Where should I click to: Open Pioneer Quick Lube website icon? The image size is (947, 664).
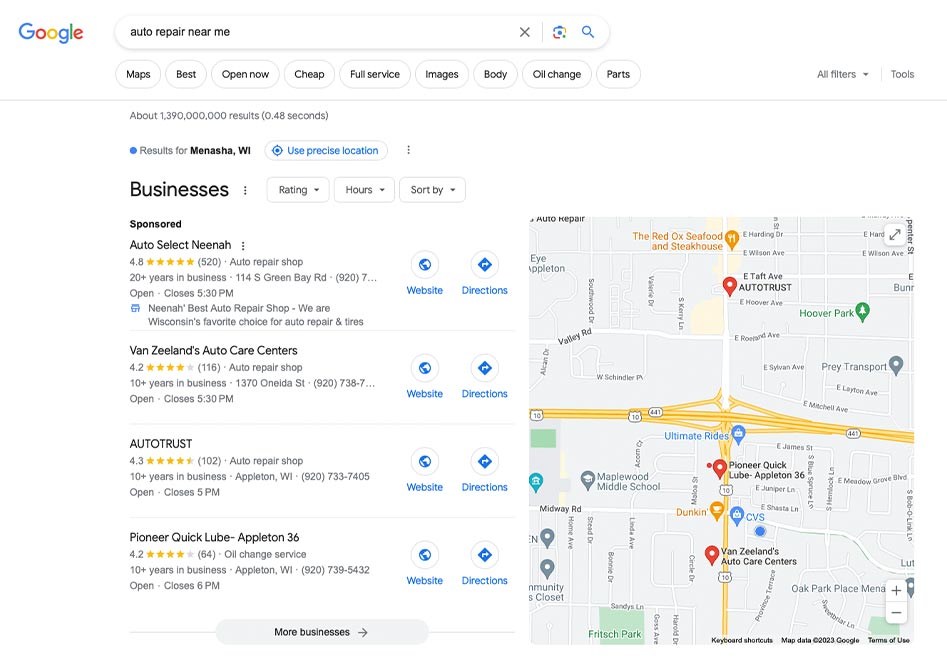pos(425,555)
